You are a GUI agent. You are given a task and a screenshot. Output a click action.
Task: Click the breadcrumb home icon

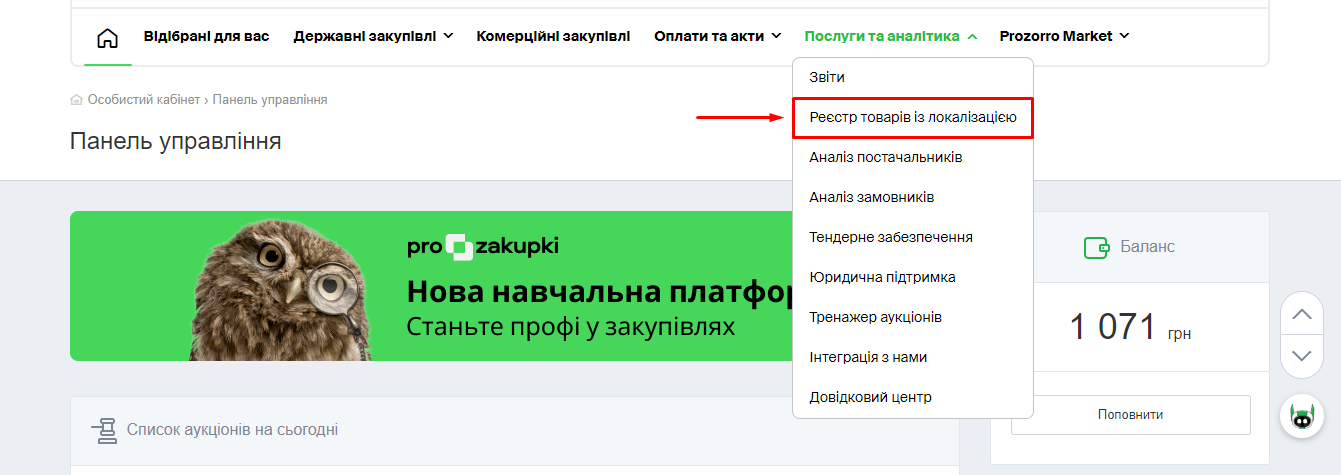[x=77, y=100]
